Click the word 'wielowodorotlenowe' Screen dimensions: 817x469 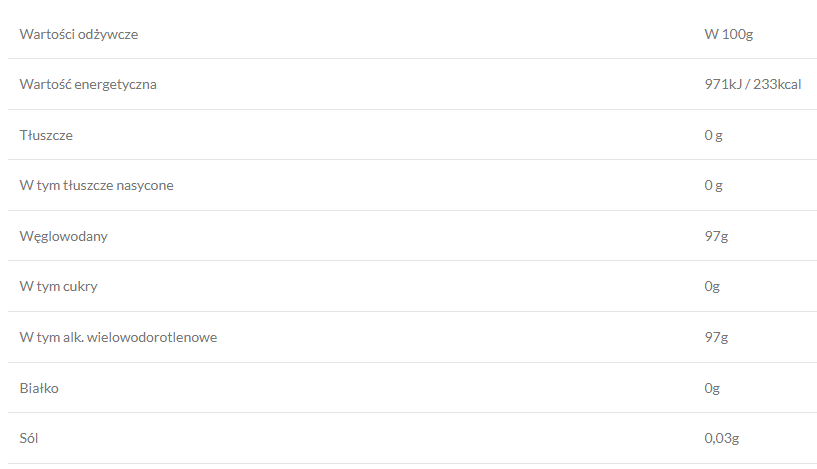(153, 337)
